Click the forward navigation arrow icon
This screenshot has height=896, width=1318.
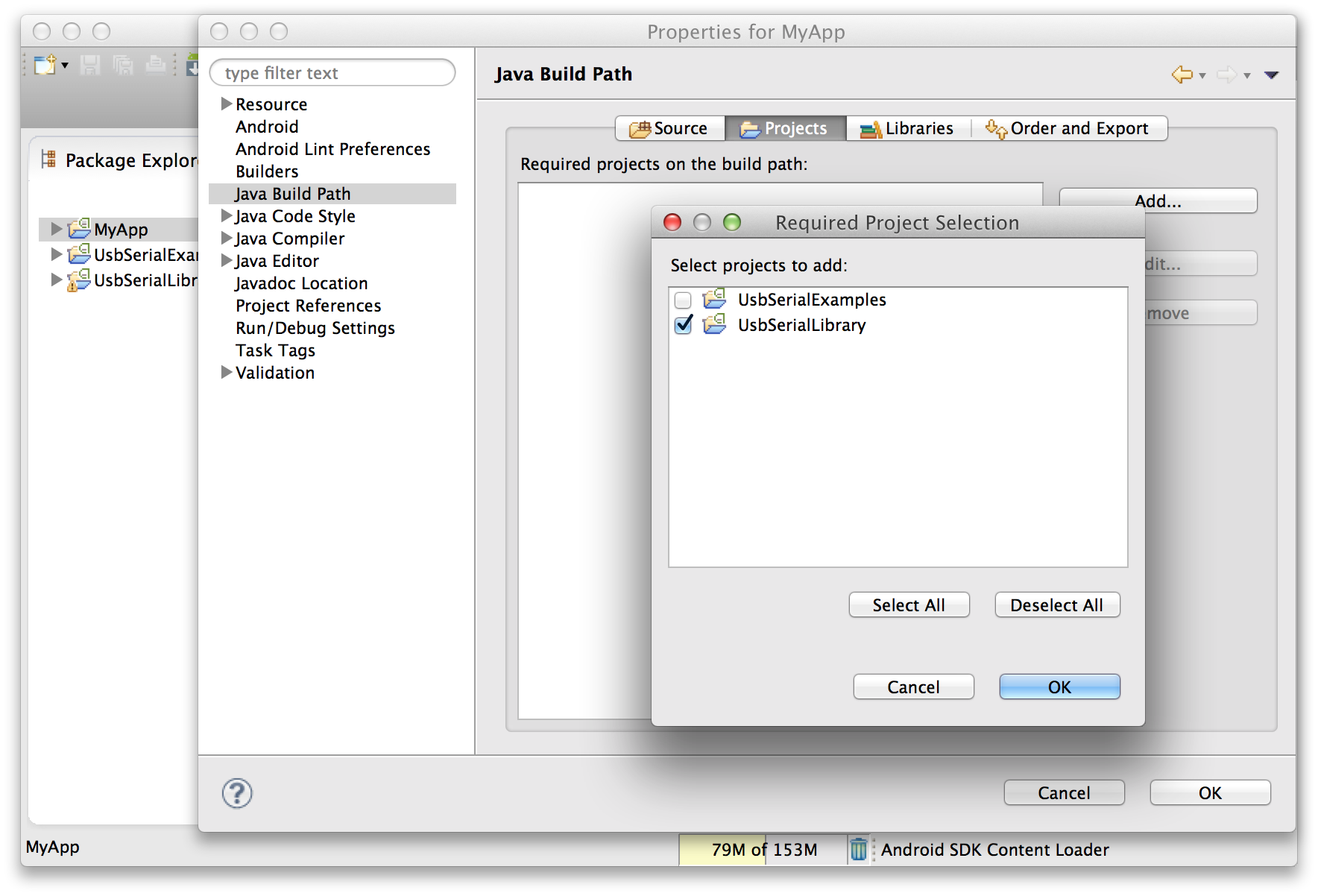click(1226, 75)
